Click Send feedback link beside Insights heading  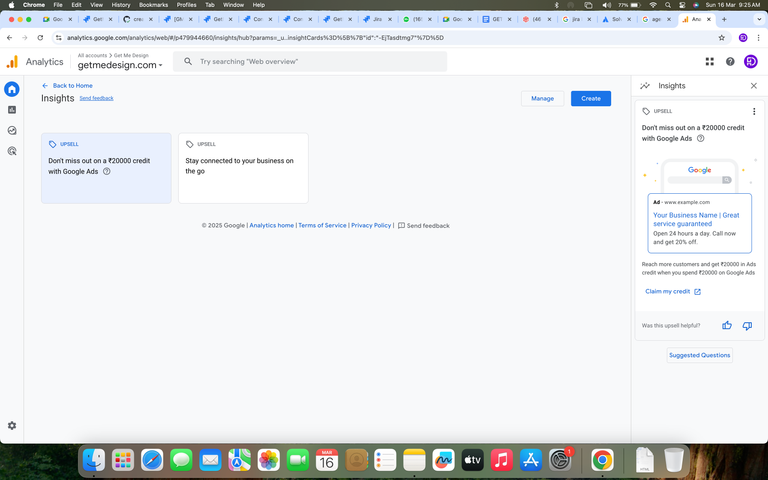tap(96, 98)
